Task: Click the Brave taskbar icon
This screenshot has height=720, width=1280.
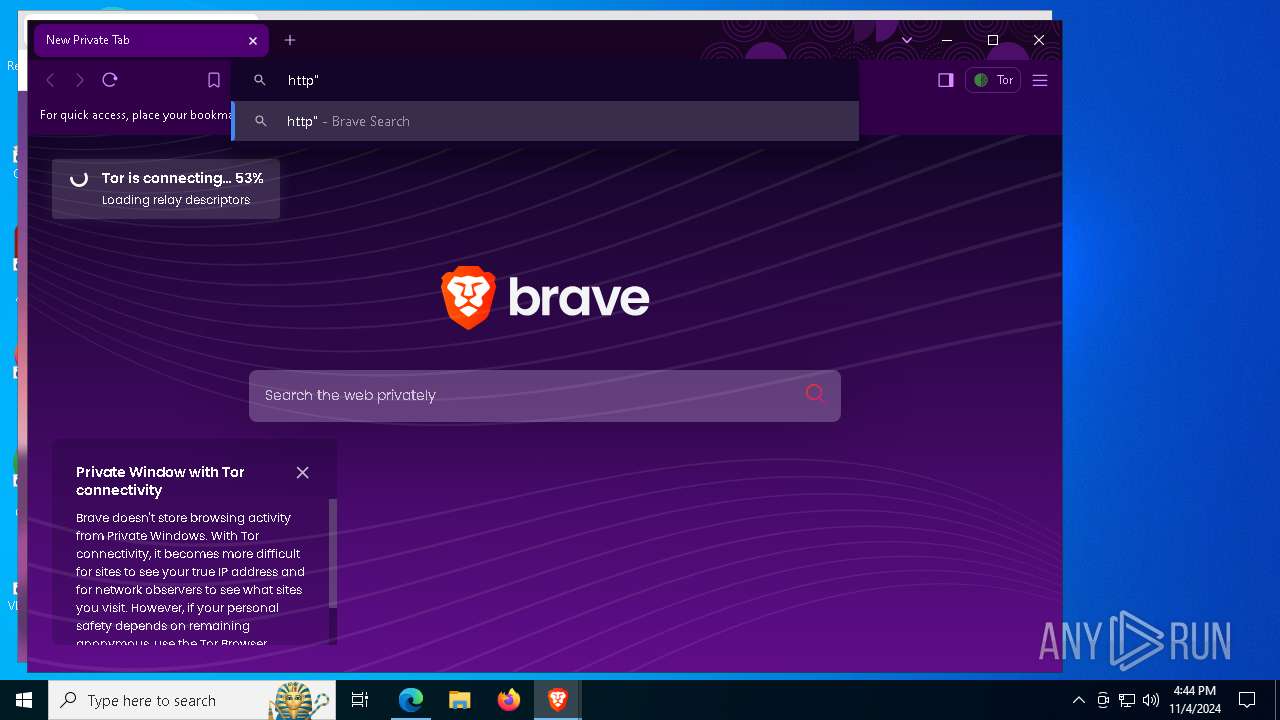Action: pos(558,700)
